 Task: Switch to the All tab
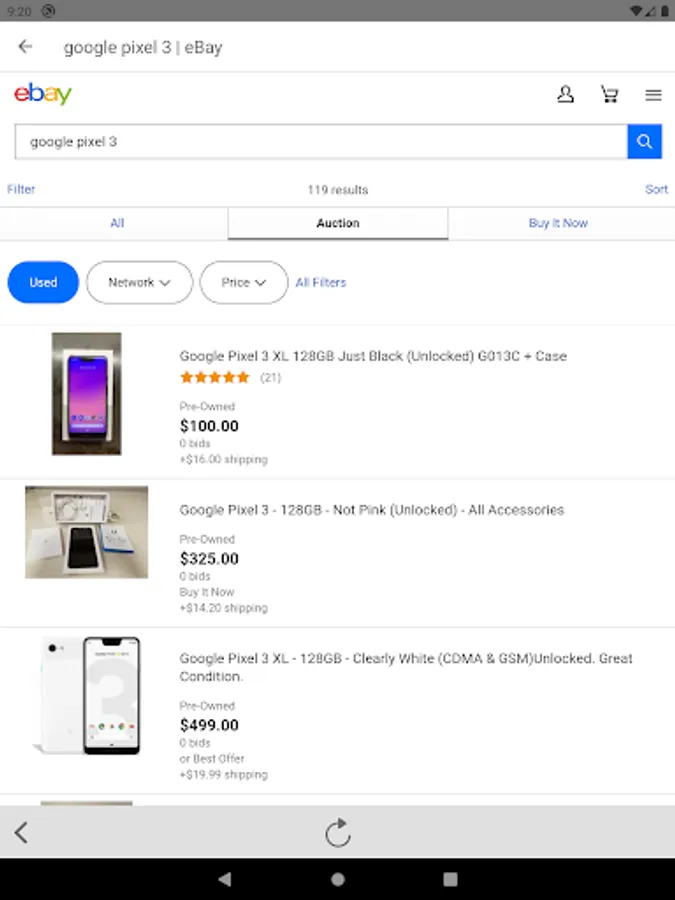[117, 223]
